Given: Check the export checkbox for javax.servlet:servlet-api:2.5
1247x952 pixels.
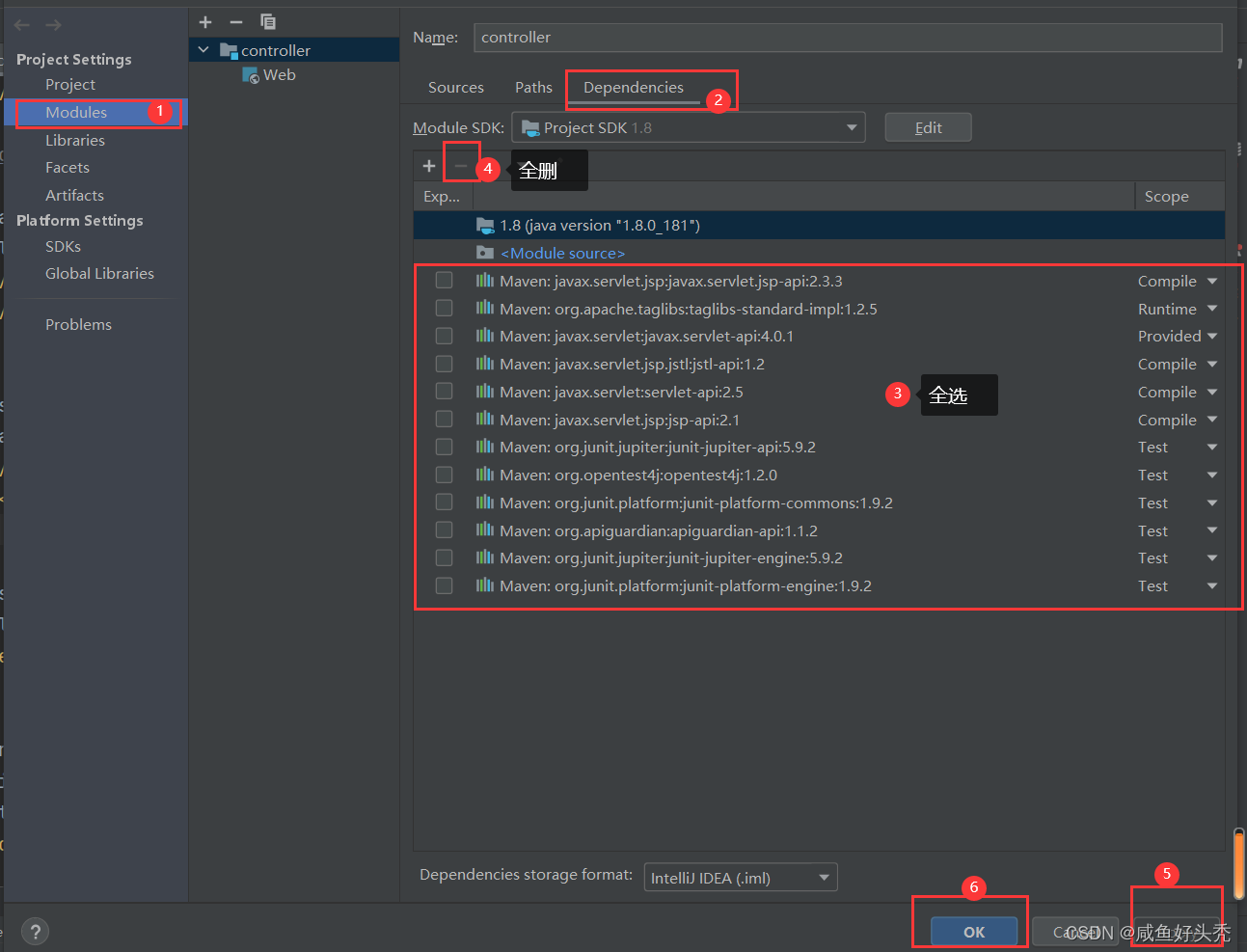Looking at the screenshot, I should (x=443, y=392).
